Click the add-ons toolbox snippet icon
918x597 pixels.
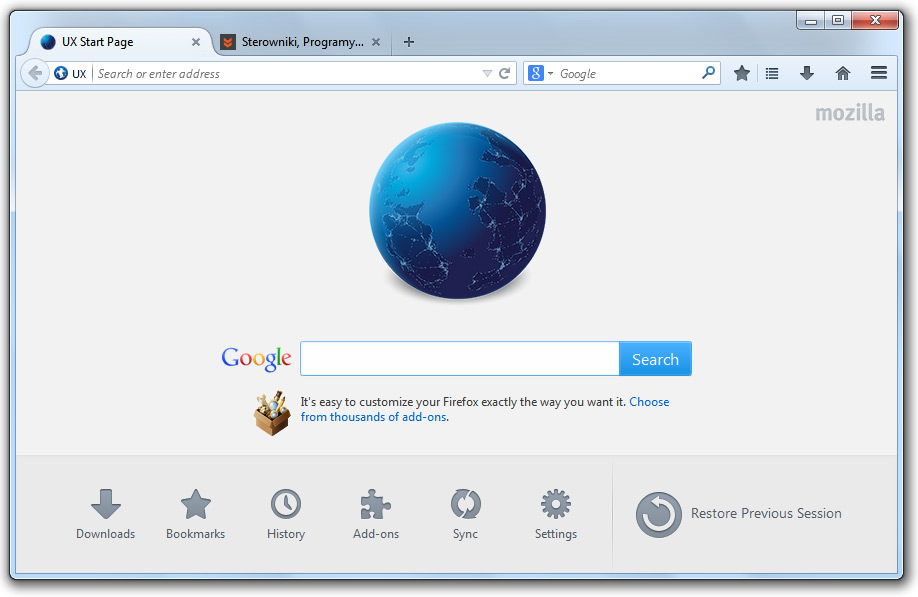272,413
